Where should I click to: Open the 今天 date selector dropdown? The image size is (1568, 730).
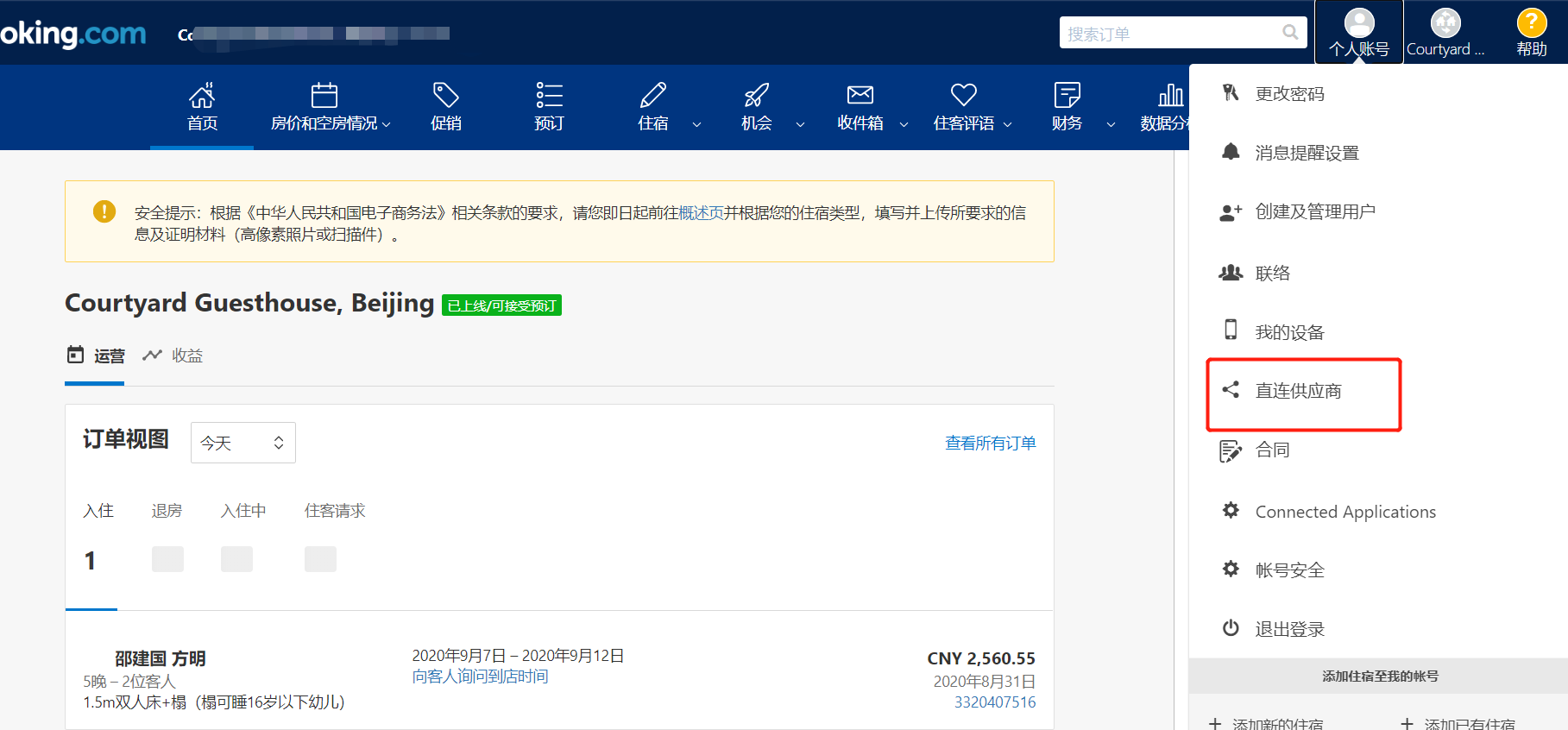[x=242, y=443]
